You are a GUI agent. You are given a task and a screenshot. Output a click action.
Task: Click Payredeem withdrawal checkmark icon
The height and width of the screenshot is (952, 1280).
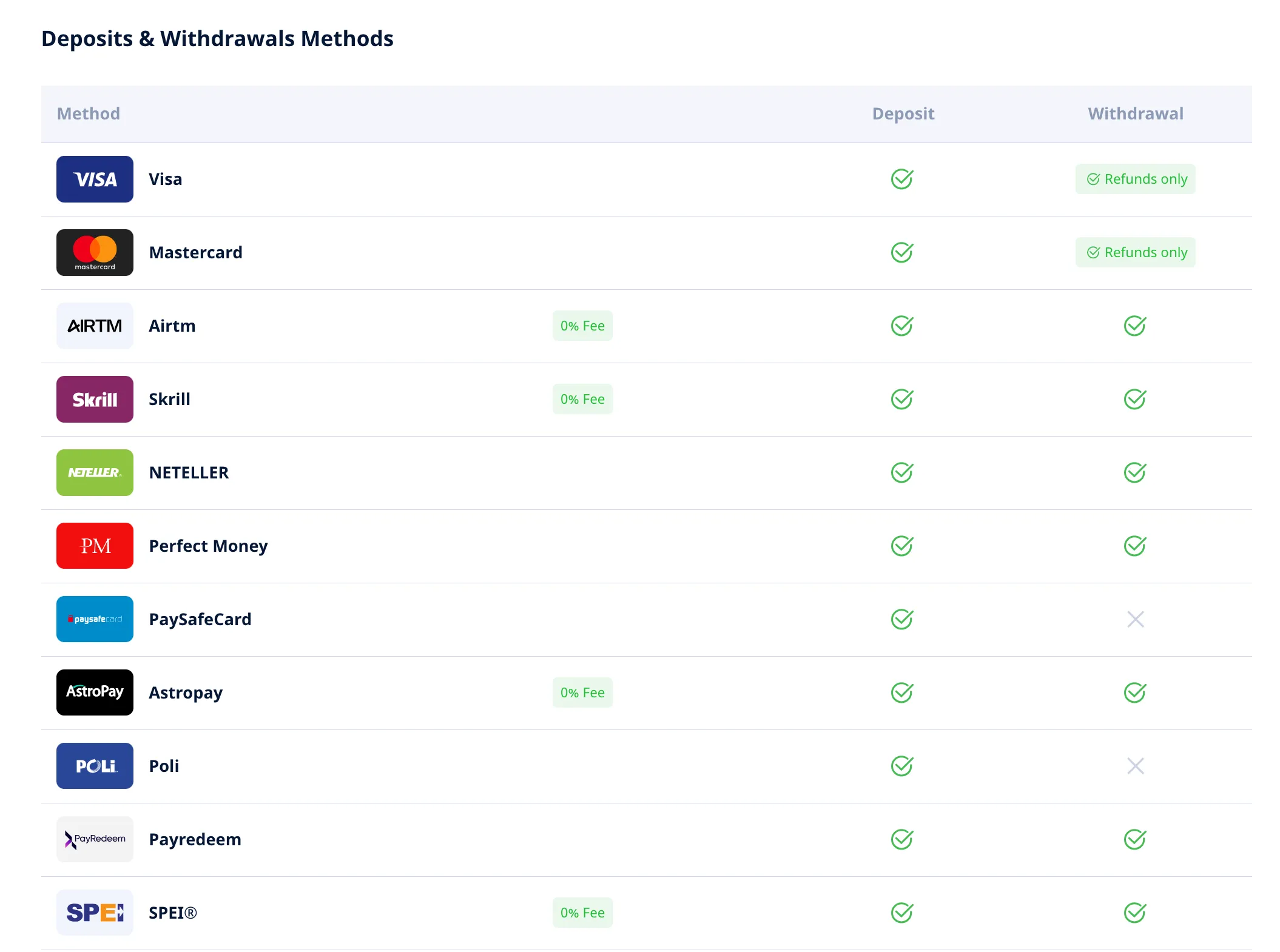pyautogui.click(x=1135, y=839)
